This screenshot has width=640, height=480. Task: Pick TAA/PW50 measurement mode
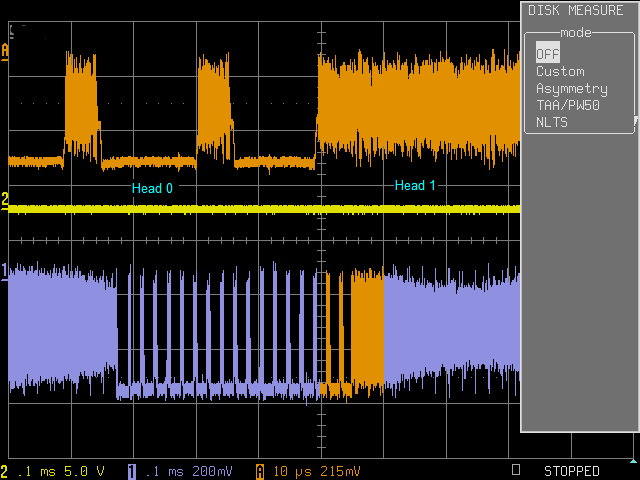pyautogui.click(x=568, y=105)
